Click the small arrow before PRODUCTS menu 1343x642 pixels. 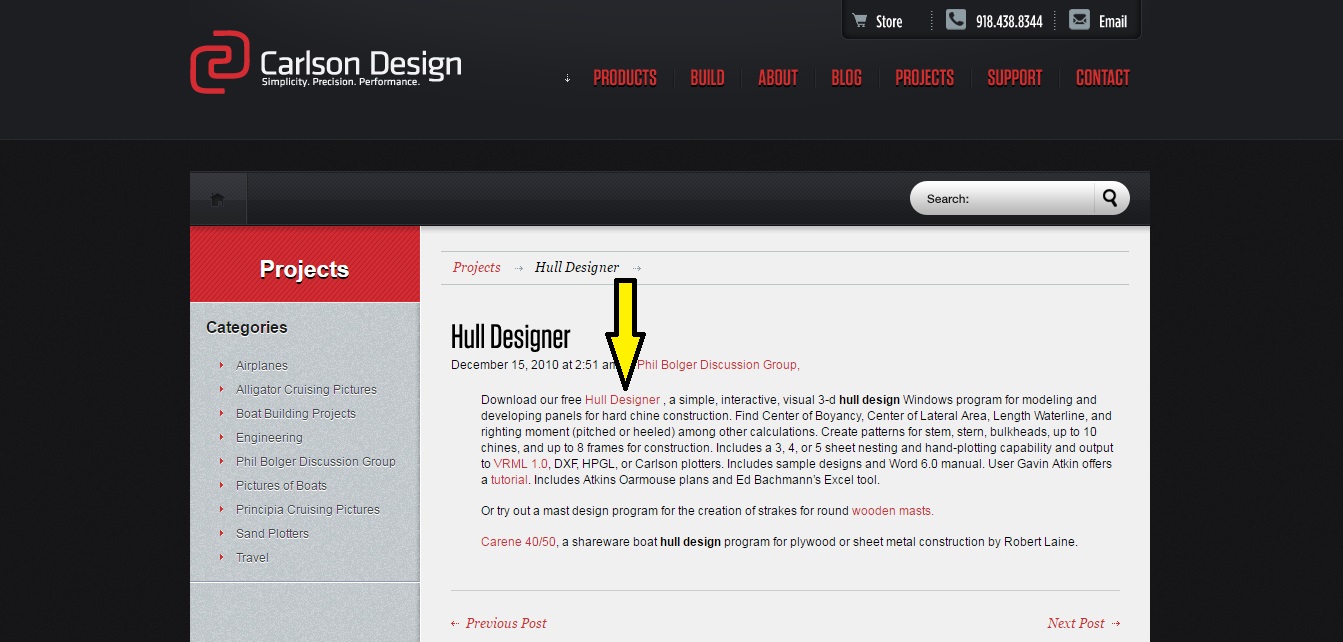567,78
